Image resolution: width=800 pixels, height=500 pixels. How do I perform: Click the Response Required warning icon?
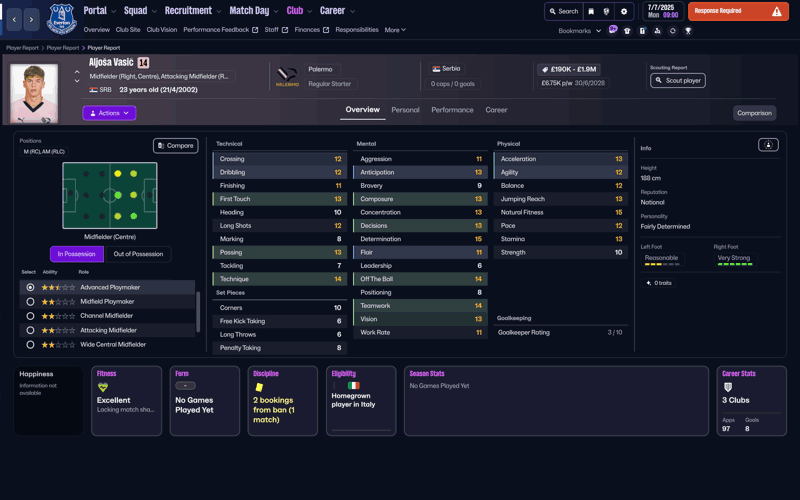coord(776,12)
